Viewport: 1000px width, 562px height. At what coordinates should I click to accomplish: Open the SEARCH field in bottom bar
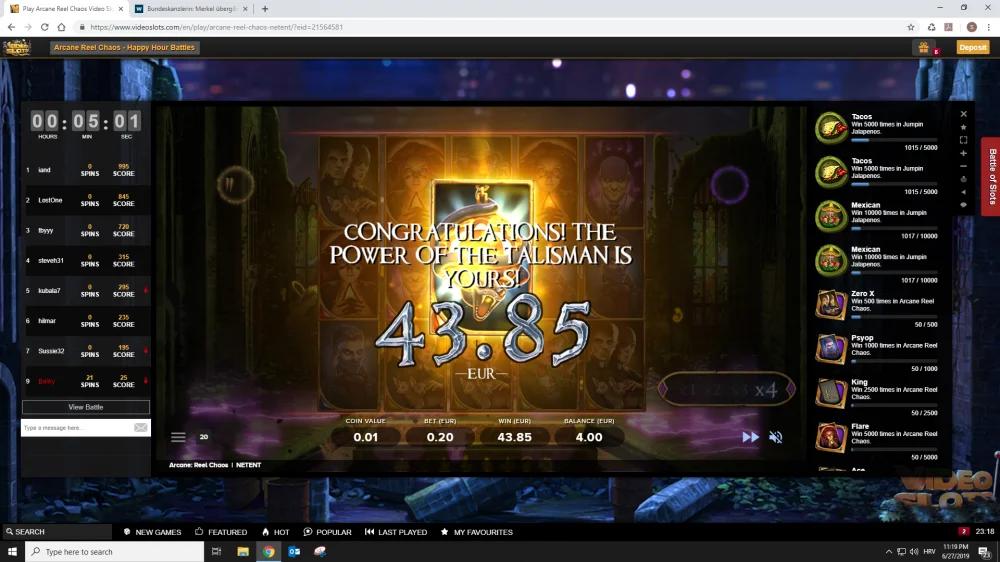click(x=56, y=531)
